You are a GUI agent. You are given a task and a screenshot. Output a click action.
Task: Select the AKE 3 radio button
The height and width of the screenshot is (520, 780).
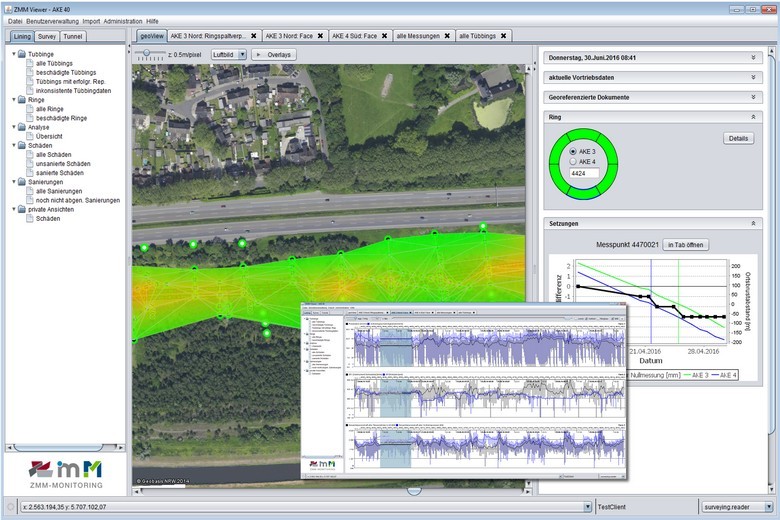573,151
